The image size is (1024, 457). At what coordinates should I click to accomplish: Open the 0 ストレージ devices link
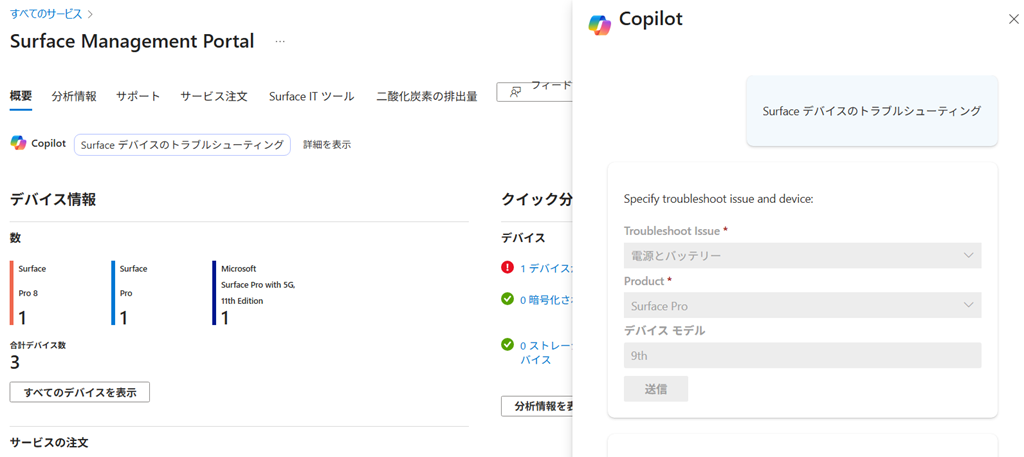pos(546,352)
